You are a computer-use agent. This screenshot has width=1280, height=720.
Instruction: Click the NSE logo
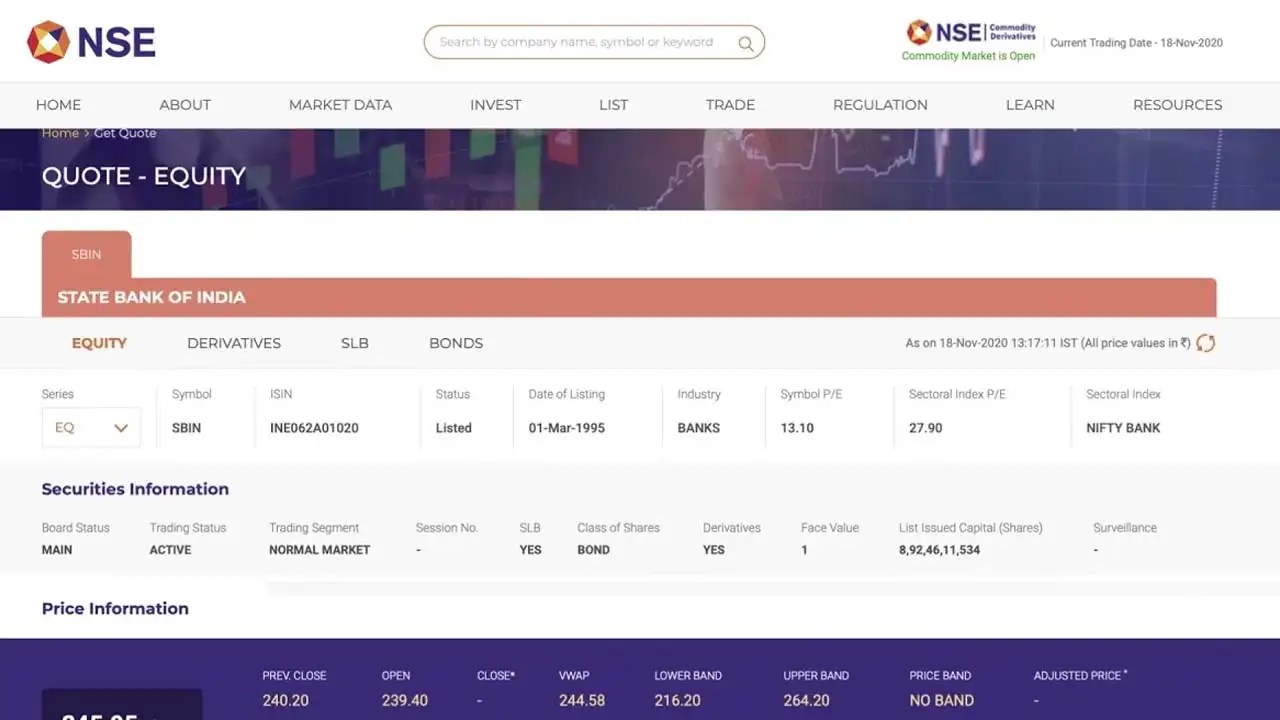(90, 41)
